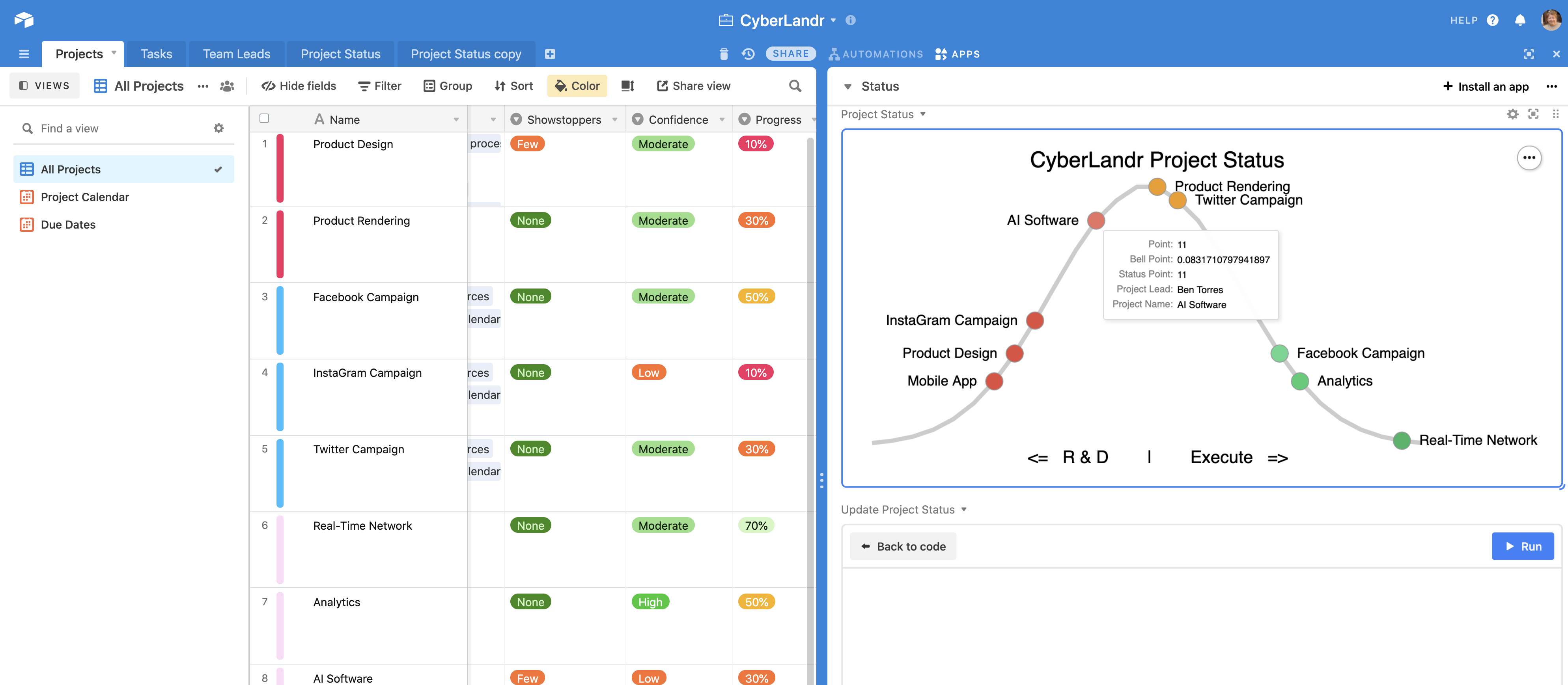Click the Mobile App data point
1568x685 pixels.
coord(994,381)
